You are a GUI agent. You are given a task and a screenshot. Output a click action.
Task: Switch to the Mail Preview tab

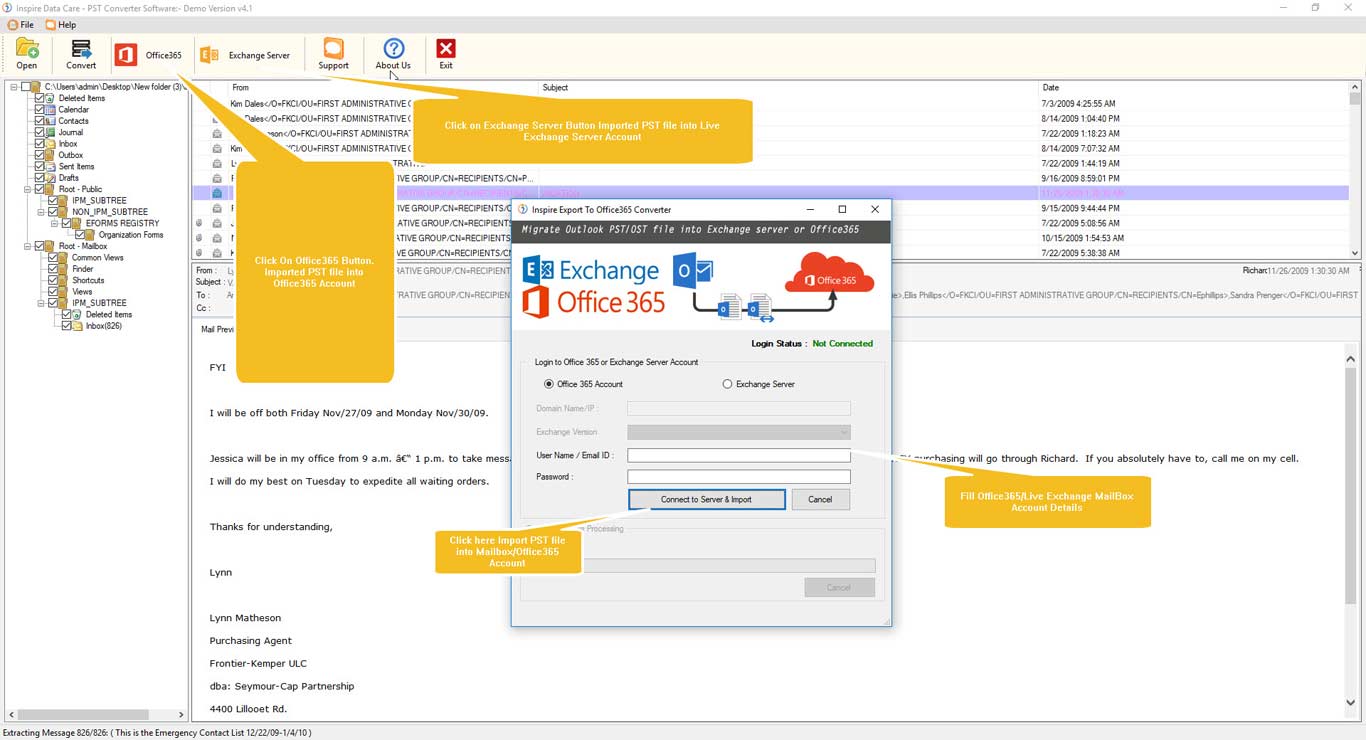coord(217,329)
